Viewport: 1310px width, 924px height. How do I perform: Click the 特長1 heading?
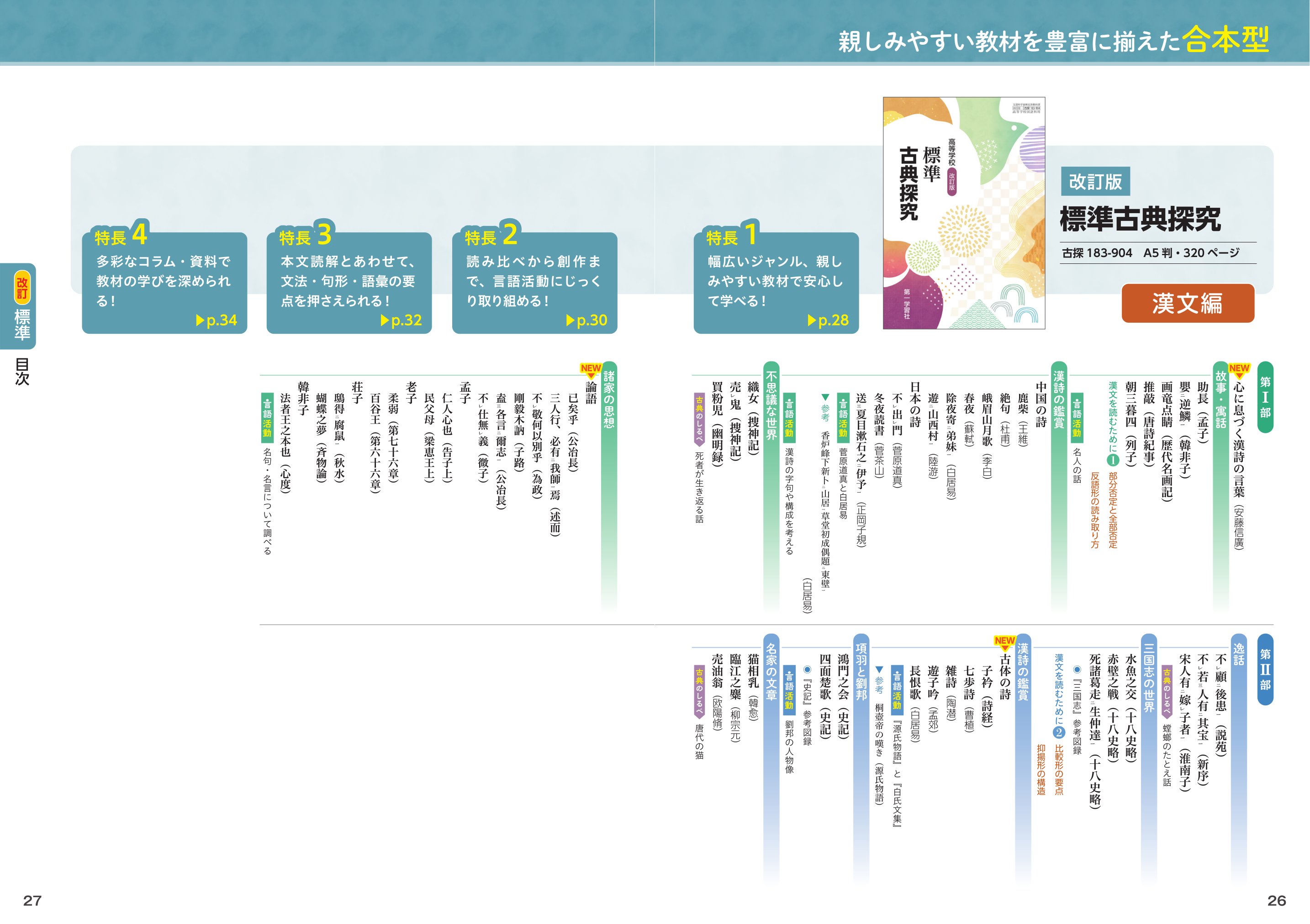pos(732,234)
